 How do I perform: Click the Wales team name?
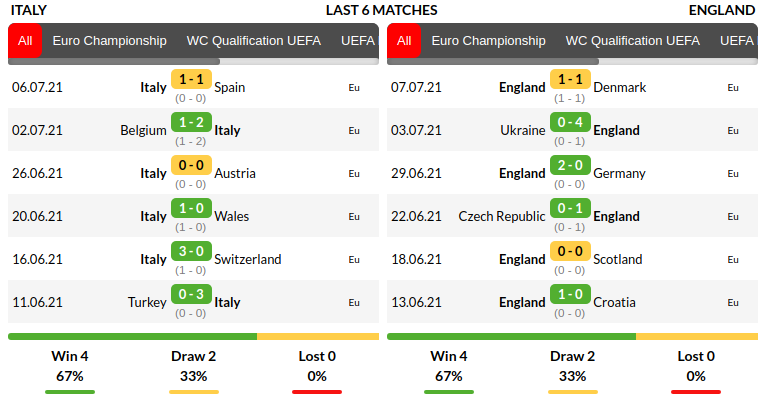tap(232, 216)
